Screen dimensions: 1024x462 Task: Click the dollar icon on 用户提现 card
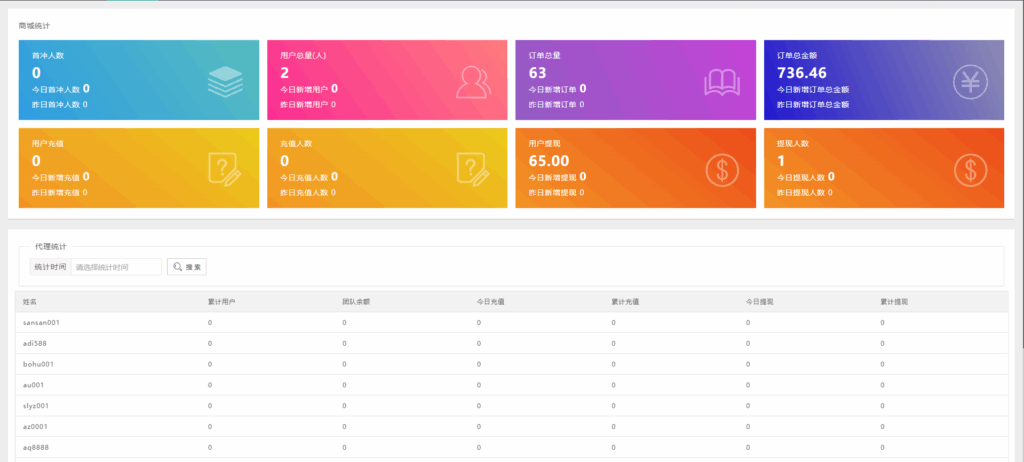(x=722, y=169)
